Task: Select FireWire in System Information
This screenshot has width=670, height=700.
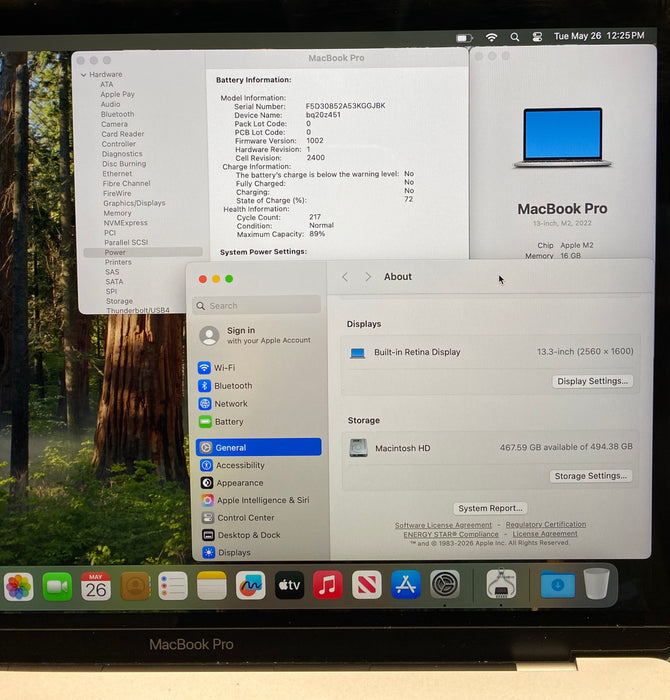Action: tap(117, 193)
